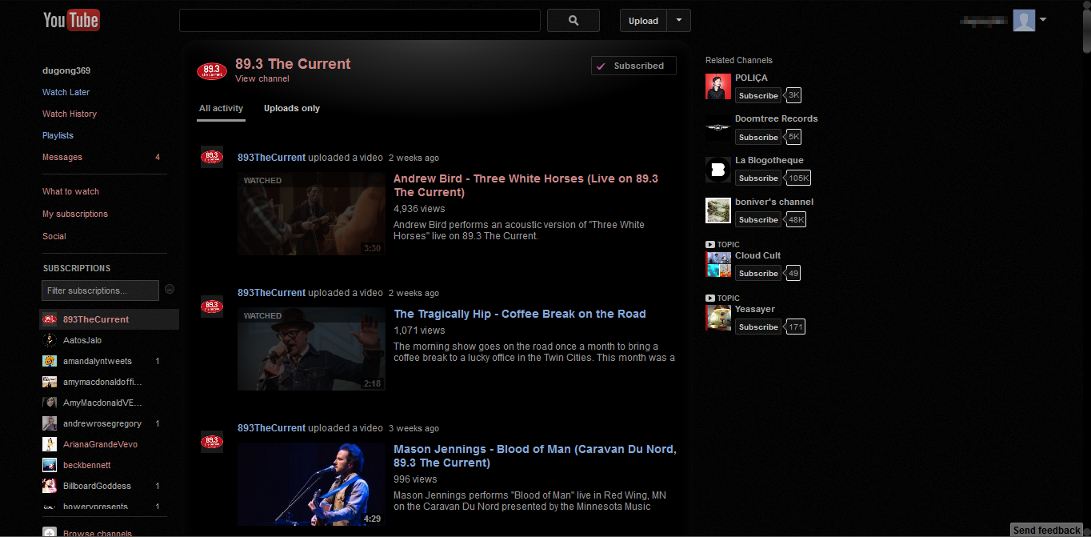Open View channel link
Image resolution: width=1091 pixels, height=537 pixels.
(262, 79)
